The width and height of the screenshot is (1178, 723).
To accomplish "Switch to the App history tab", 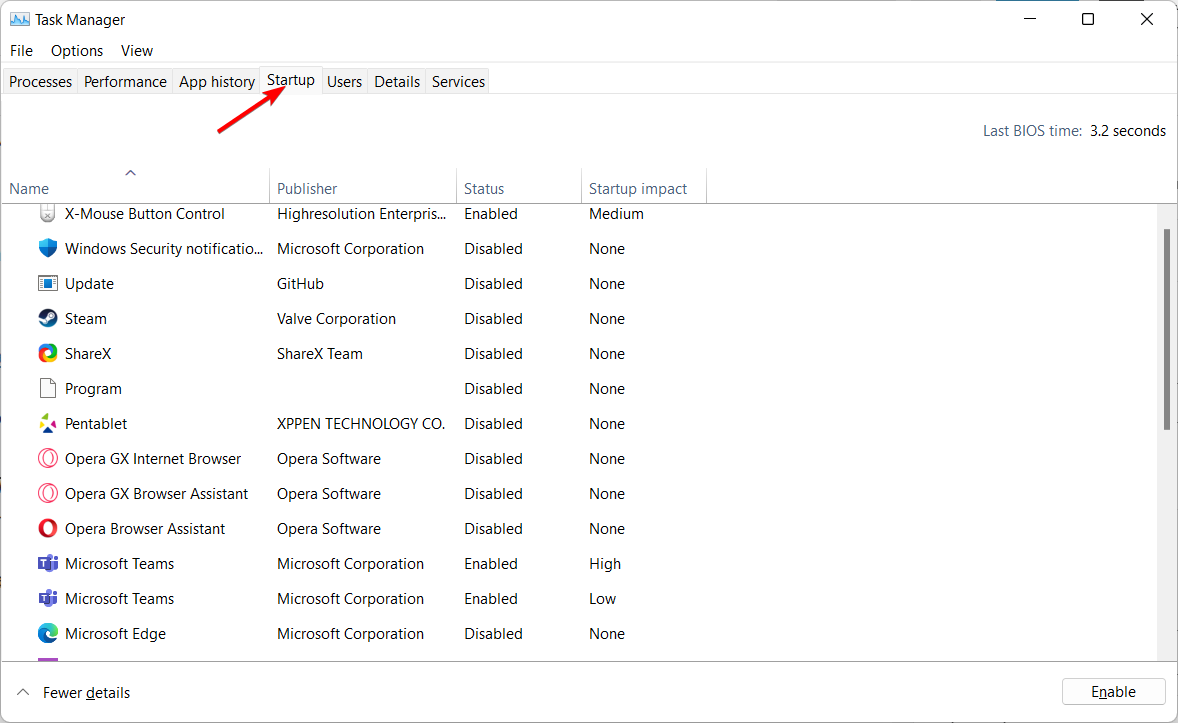I will pos(217,81).
